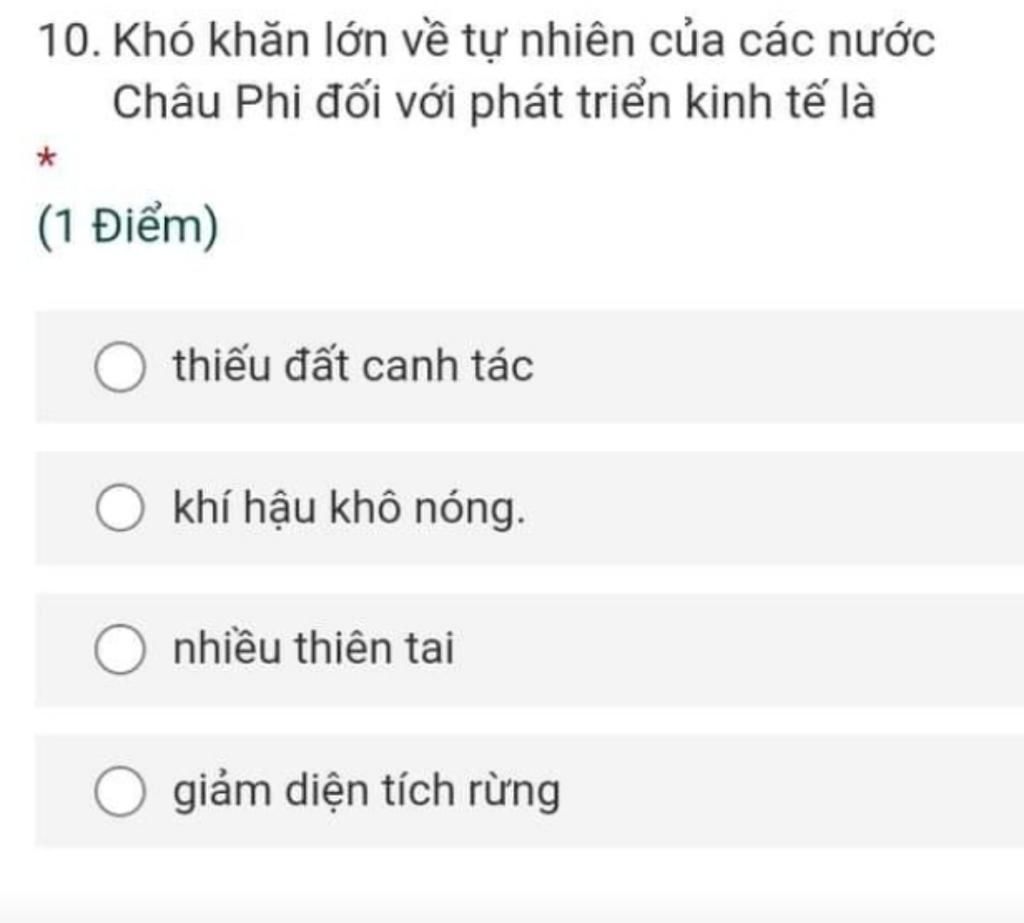Click the 'phát triển kinh tế là' question text

pos(672,103)
